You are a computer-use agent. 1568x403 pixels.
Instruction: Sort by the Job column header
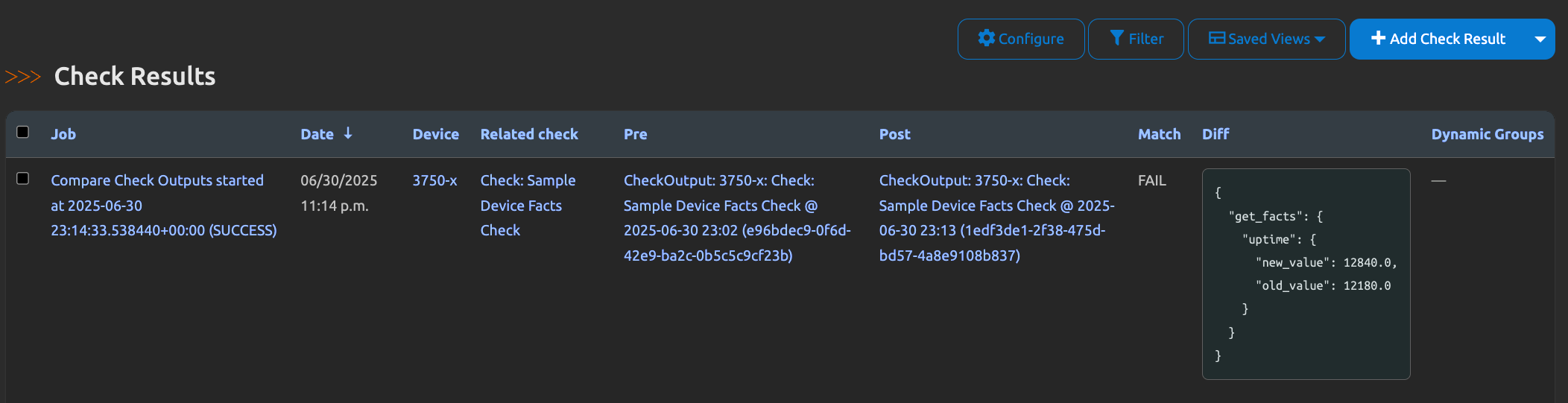pyautogui.click(x=63, y=134)
